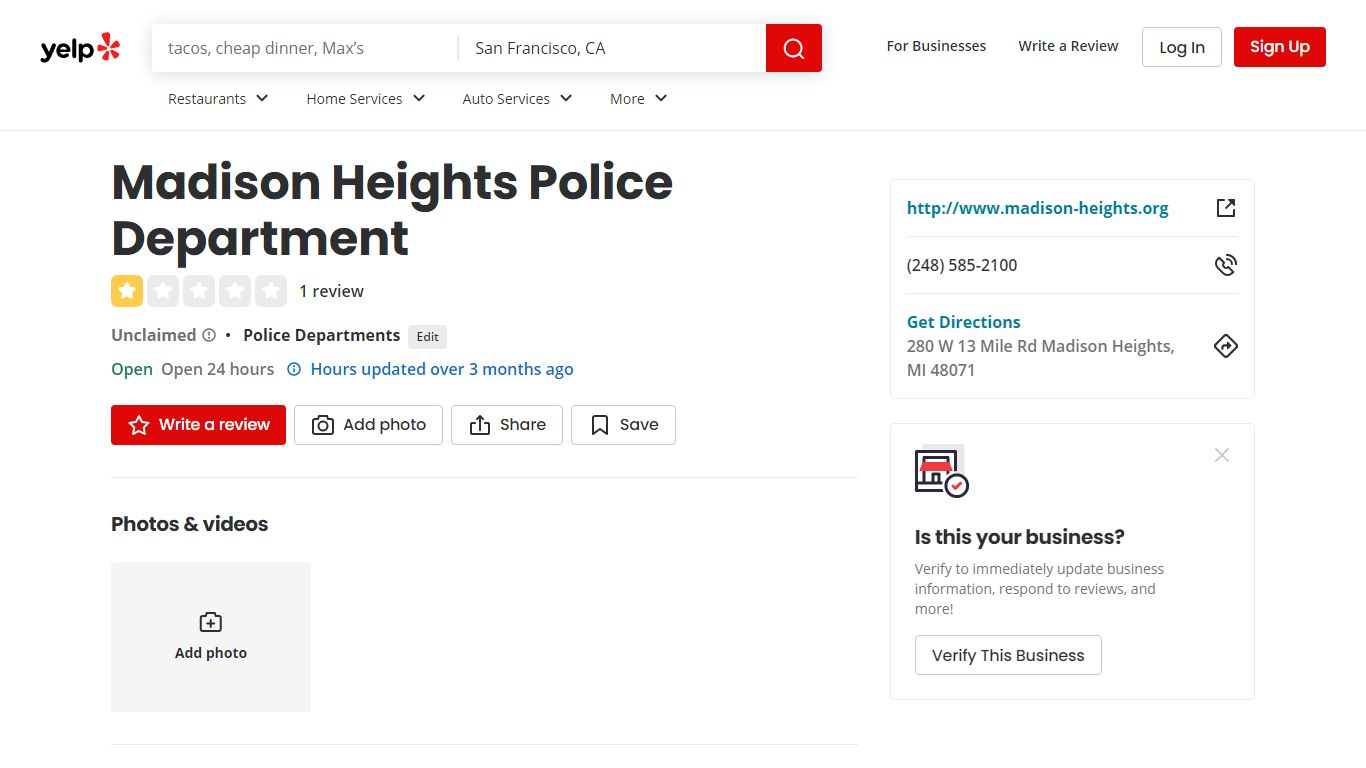Click the Sign Up button
This screenshot has width=1366, height=768.
coord(1280,47)
